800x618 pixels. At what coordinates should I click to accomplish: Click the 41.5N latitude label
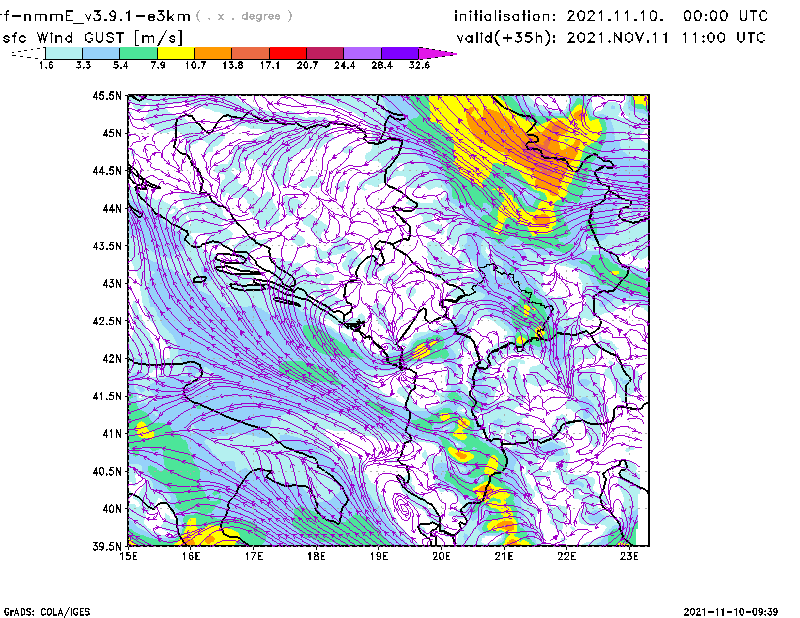[x=107, y=396]
